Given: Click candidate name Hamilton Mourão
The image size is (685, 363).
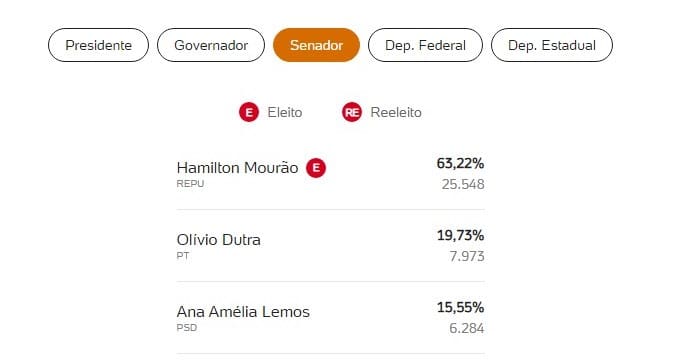Looking at the screenshot, I should pyautogui.click(x=237, y=168).
